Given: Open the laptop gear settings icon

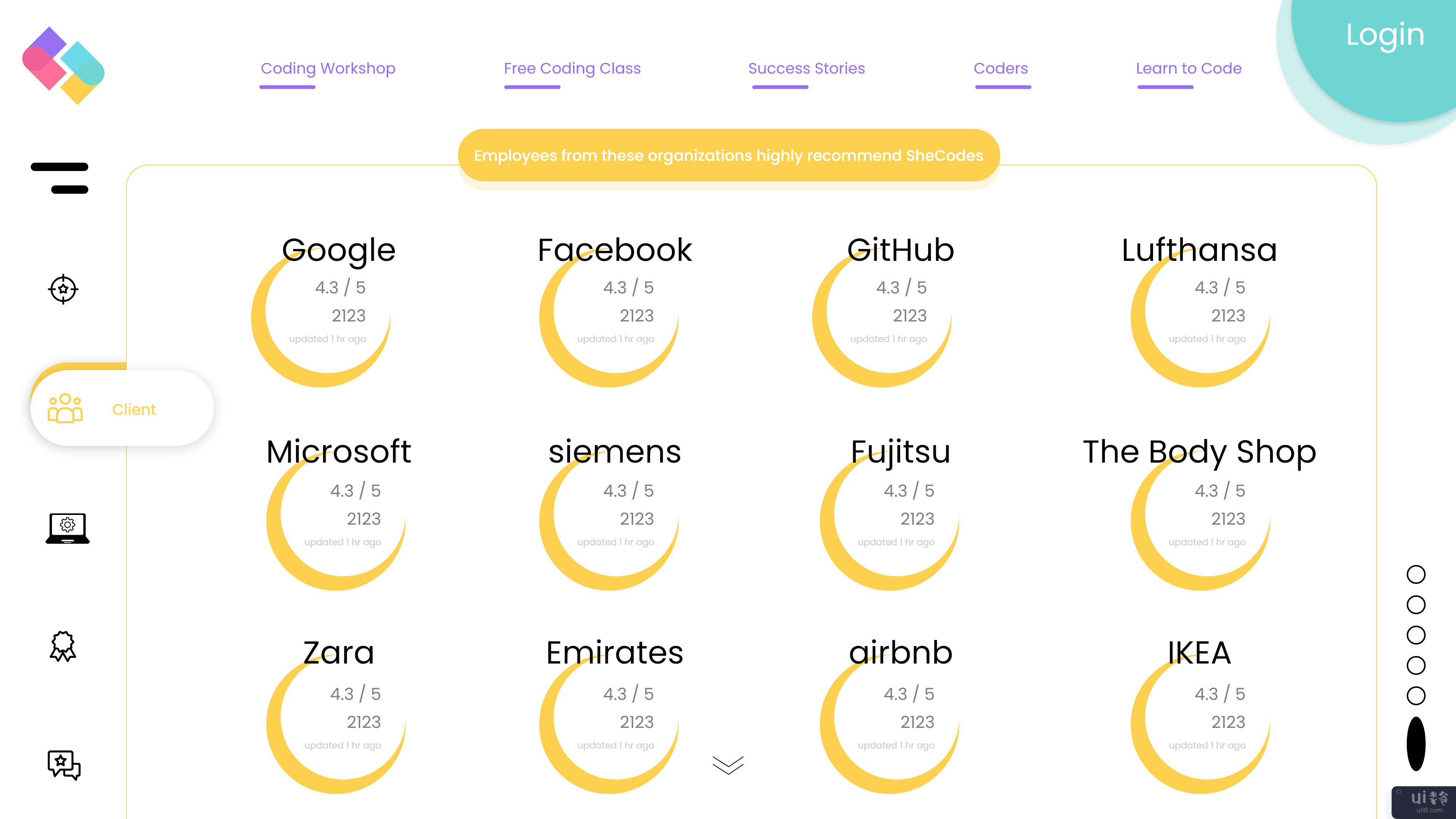Looking at the screenshot, I should coord(67,529).
